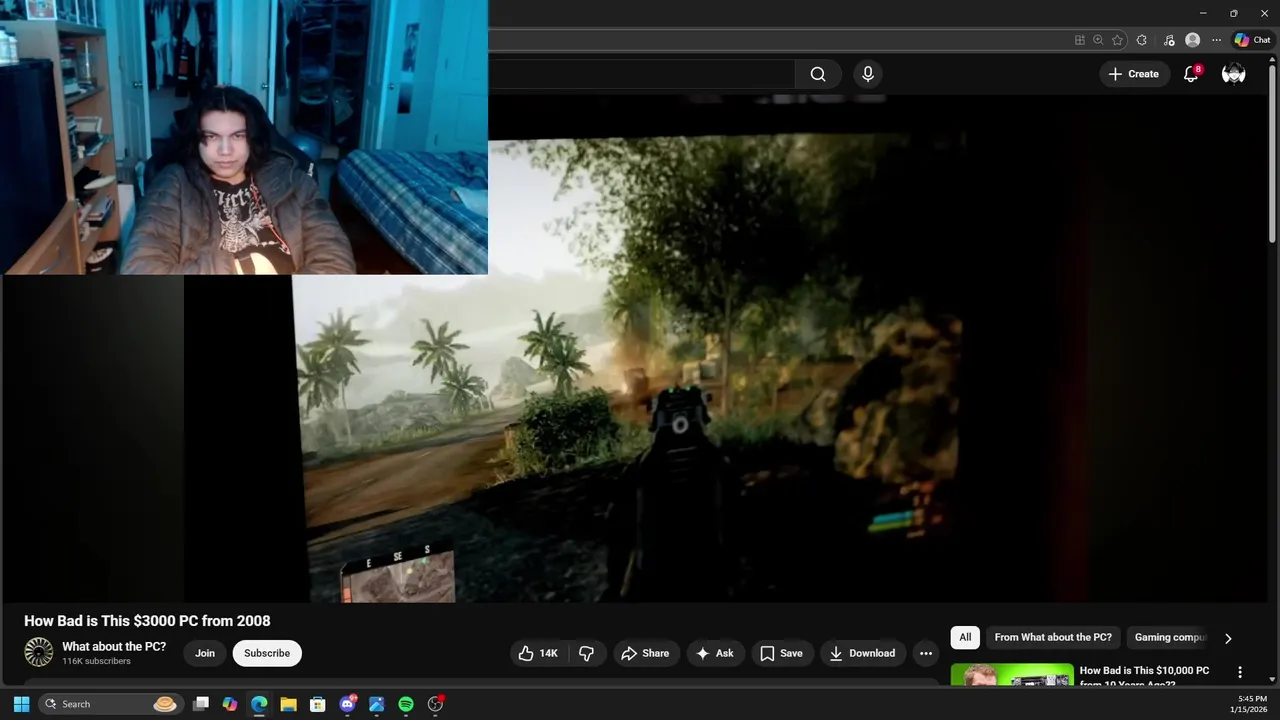The image size is (1280, 720).
Task: Open the What about the PC? channel name
Action: 114,647
